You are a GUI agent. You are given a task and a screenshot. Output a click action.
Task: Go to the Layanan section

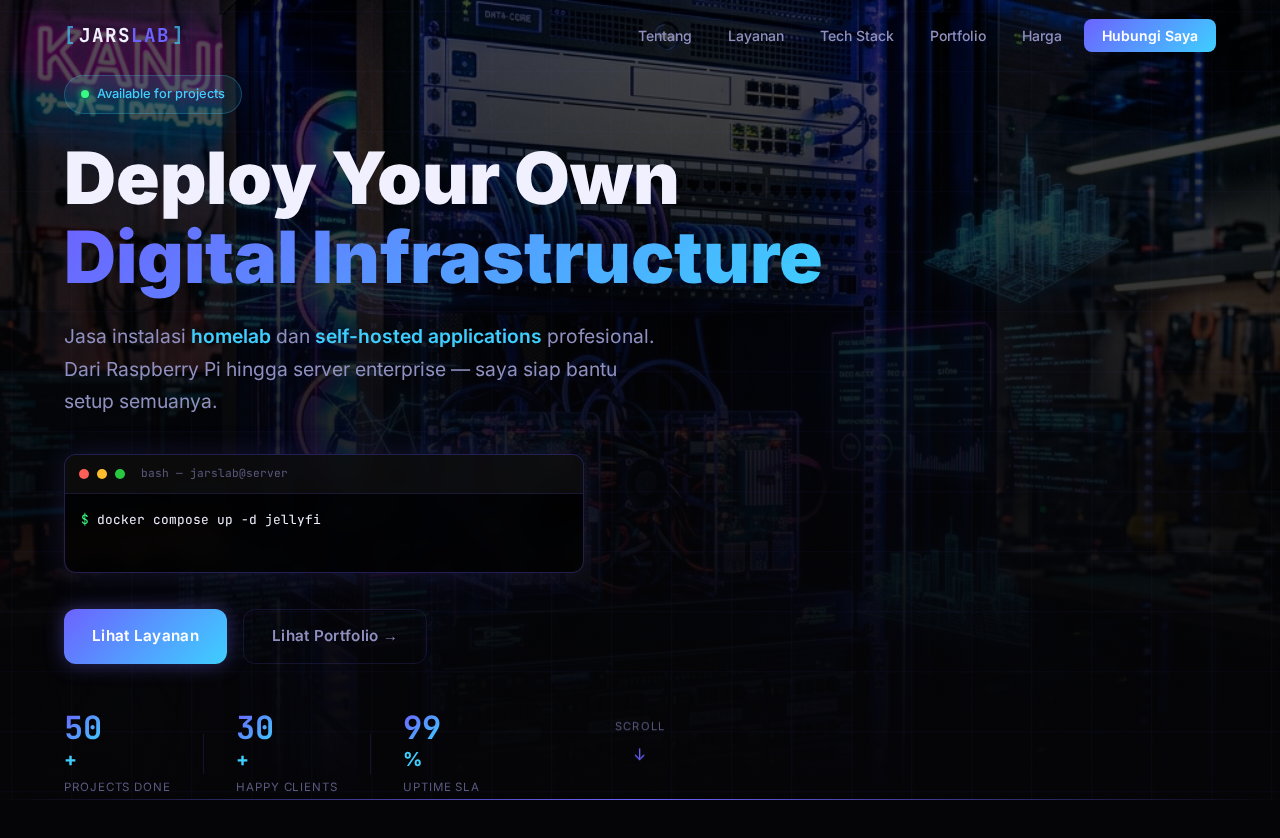pyautogui.click(x=756, y=36)
